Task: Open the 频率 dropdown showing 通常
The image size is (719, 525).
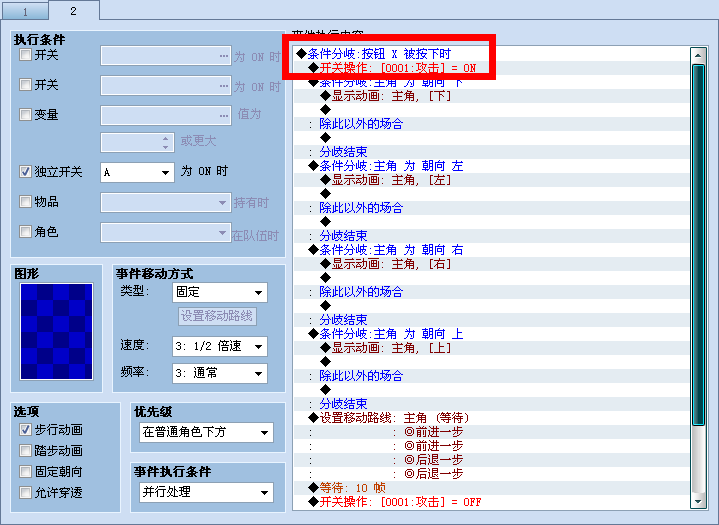Action: click(x=220, y=373)
